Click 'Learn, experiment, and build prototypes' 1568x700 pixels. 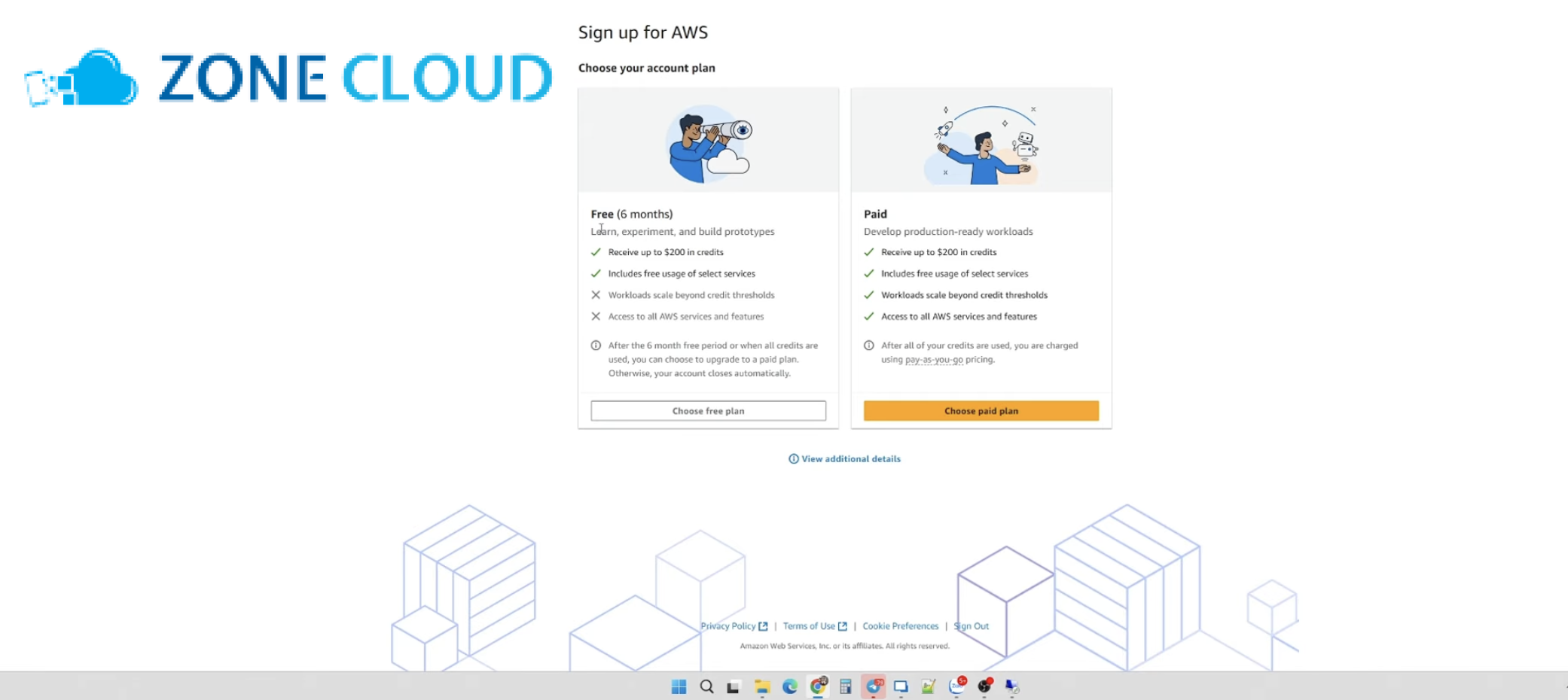[x=682, y=232]
